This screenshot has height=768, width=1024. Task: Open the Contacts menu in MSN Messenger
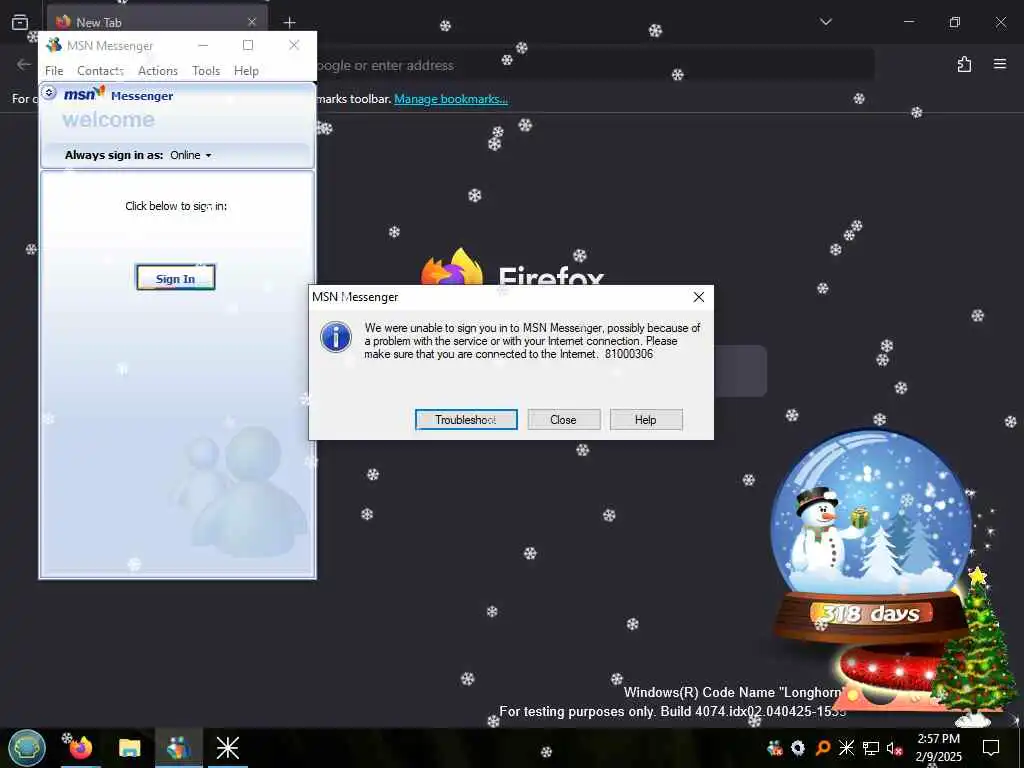point(101,71)
